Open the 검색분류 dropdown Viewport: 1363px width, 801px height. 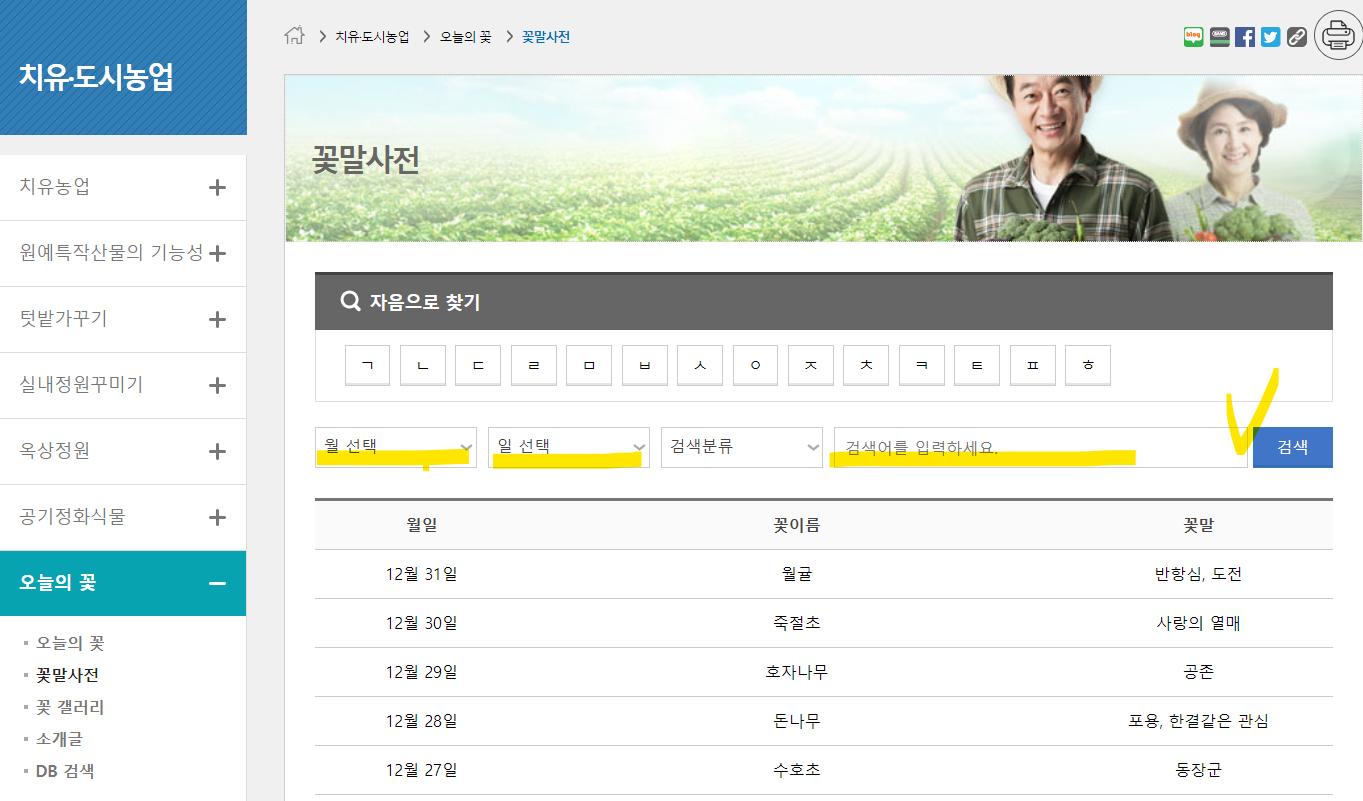tap(741, 447)
